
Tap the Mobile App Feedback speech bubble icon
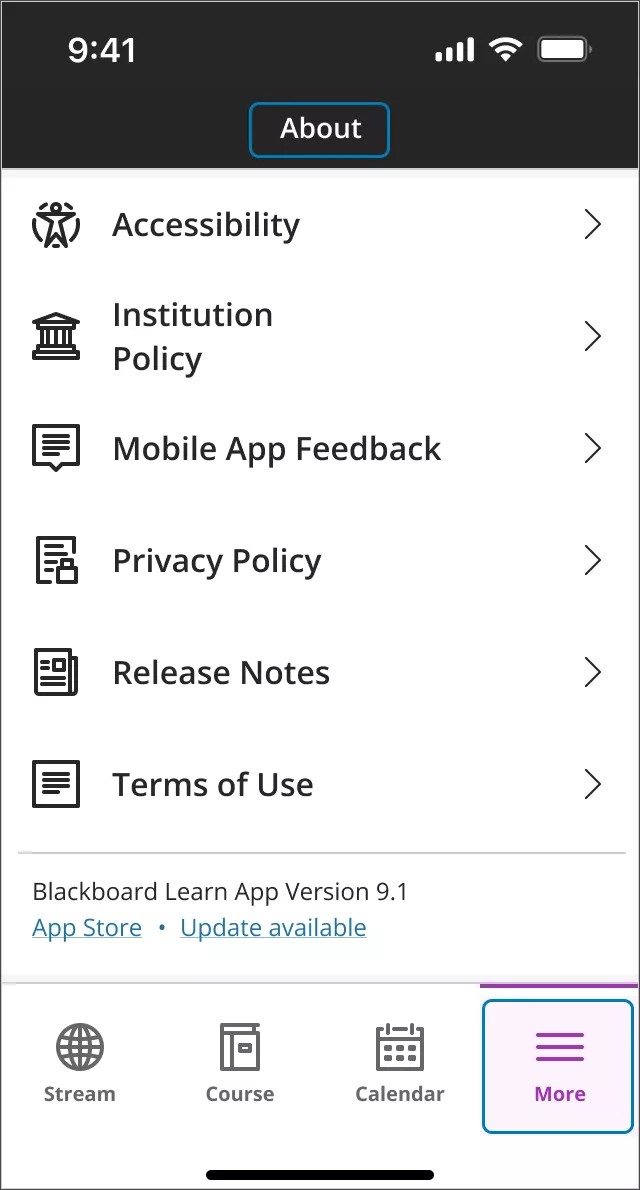[56, 448]
